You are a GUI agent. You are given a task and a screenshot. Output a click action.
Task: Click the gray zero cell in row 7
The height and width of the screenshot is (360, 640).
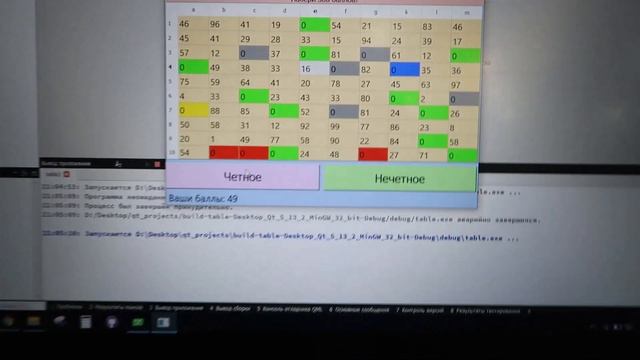344,112
